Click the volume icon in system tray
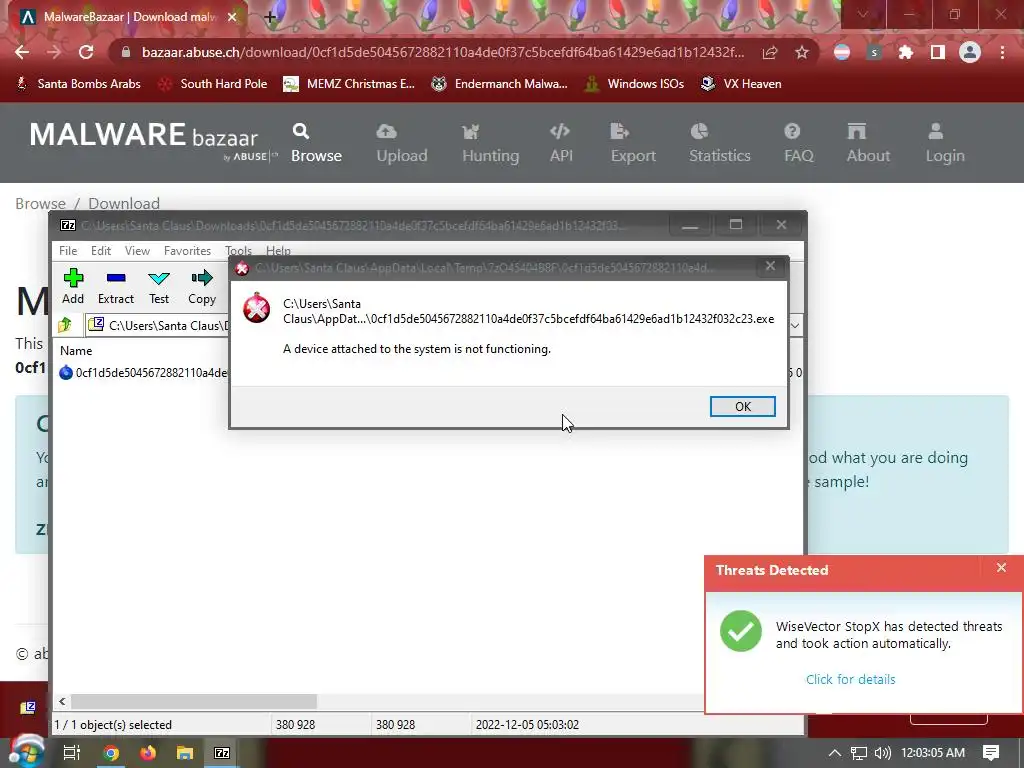This screenshot has width=1024, height=768. (x=882, y=753)
